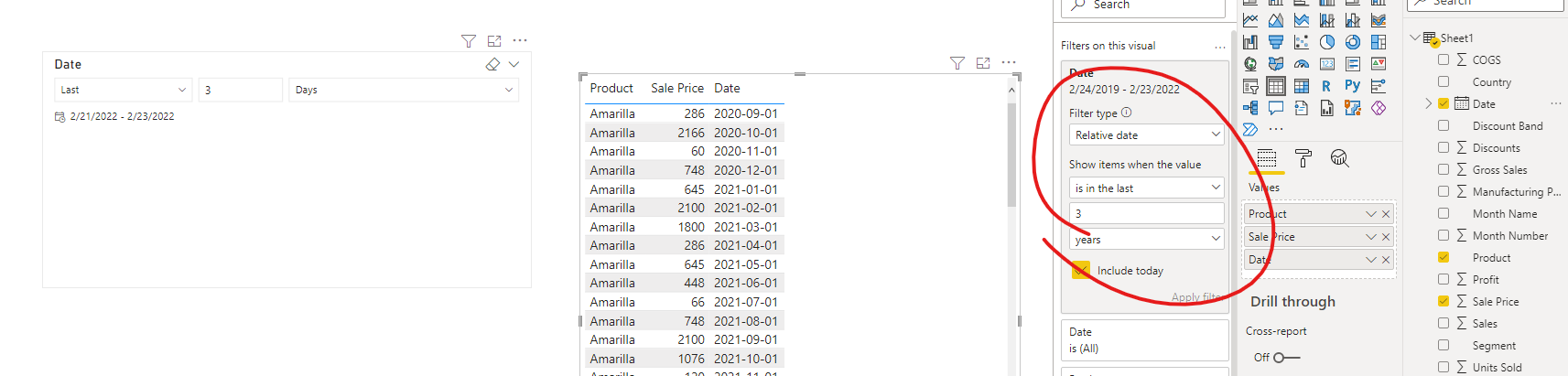Viewport: 1568px width, 376px height.
Task: Check the Profit field
Action: click(x=1444, y=279)
